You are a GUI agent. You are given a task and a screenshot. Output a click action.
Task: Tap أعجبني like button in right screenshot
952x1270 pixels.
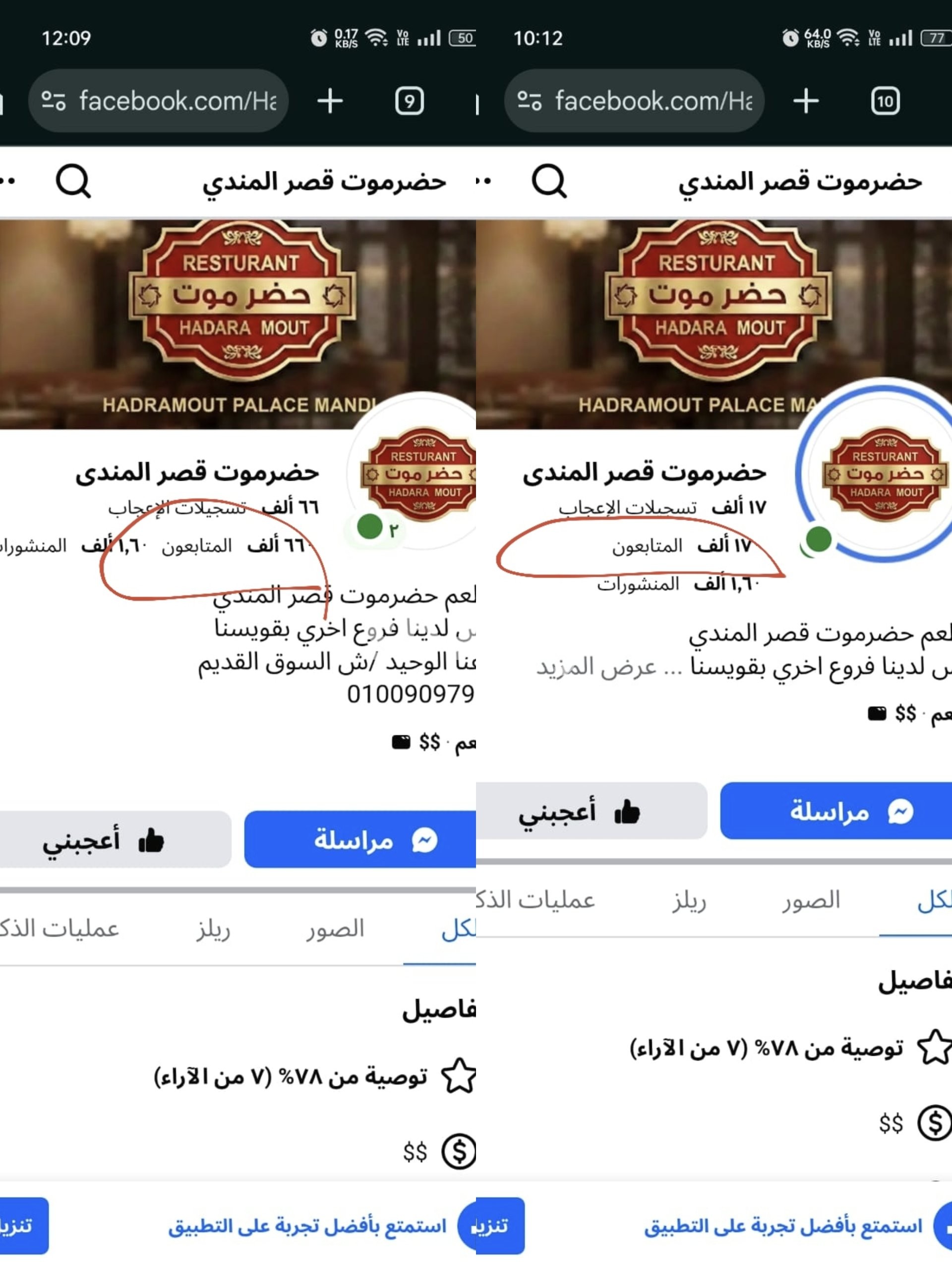click(592, 811)
